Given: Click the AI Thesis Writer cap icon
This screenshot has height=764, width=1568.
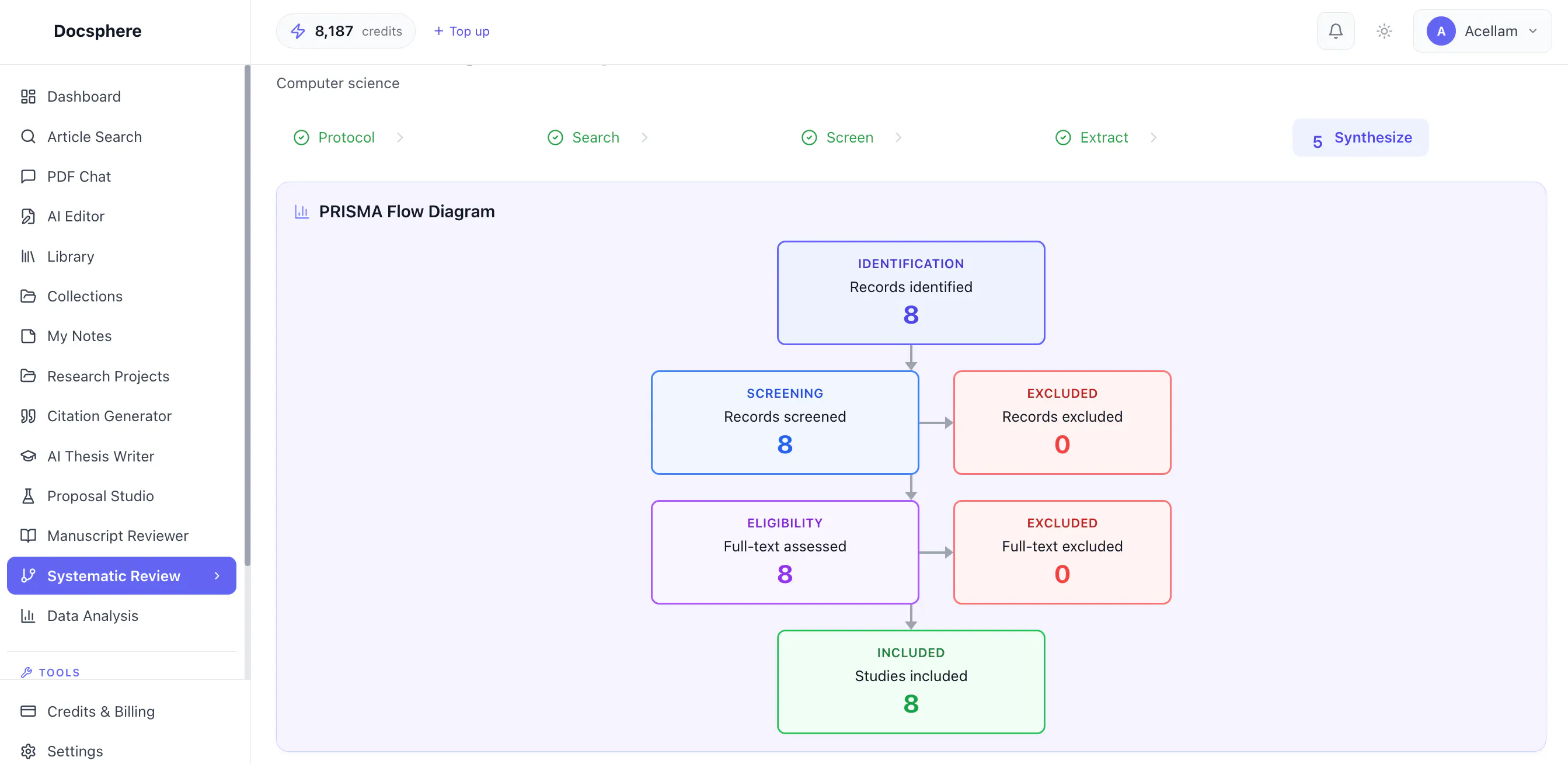Looking at the screenshot, I should pos(28,456).
